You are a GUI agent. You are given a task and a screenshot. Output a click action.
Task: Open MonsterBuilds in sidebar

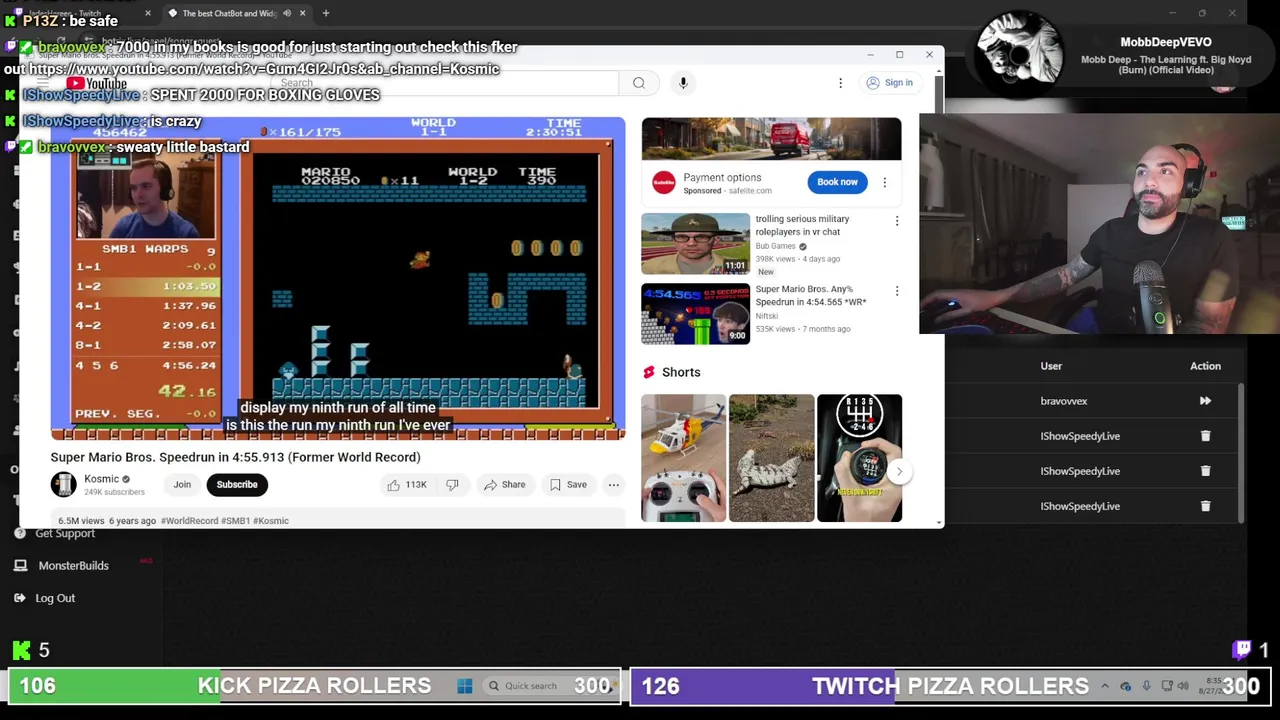click(73, 566)
